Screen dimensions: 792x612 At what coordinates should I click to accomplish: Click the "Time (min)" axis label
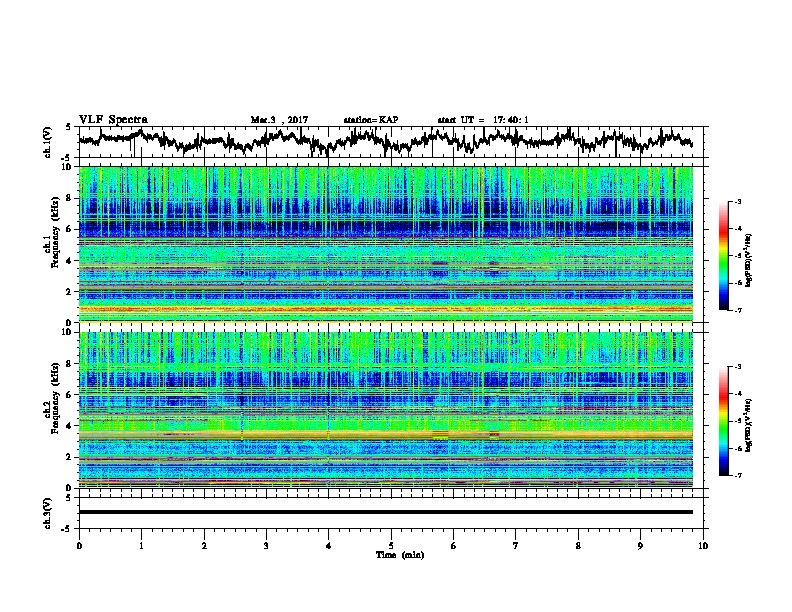click(400, 555)
